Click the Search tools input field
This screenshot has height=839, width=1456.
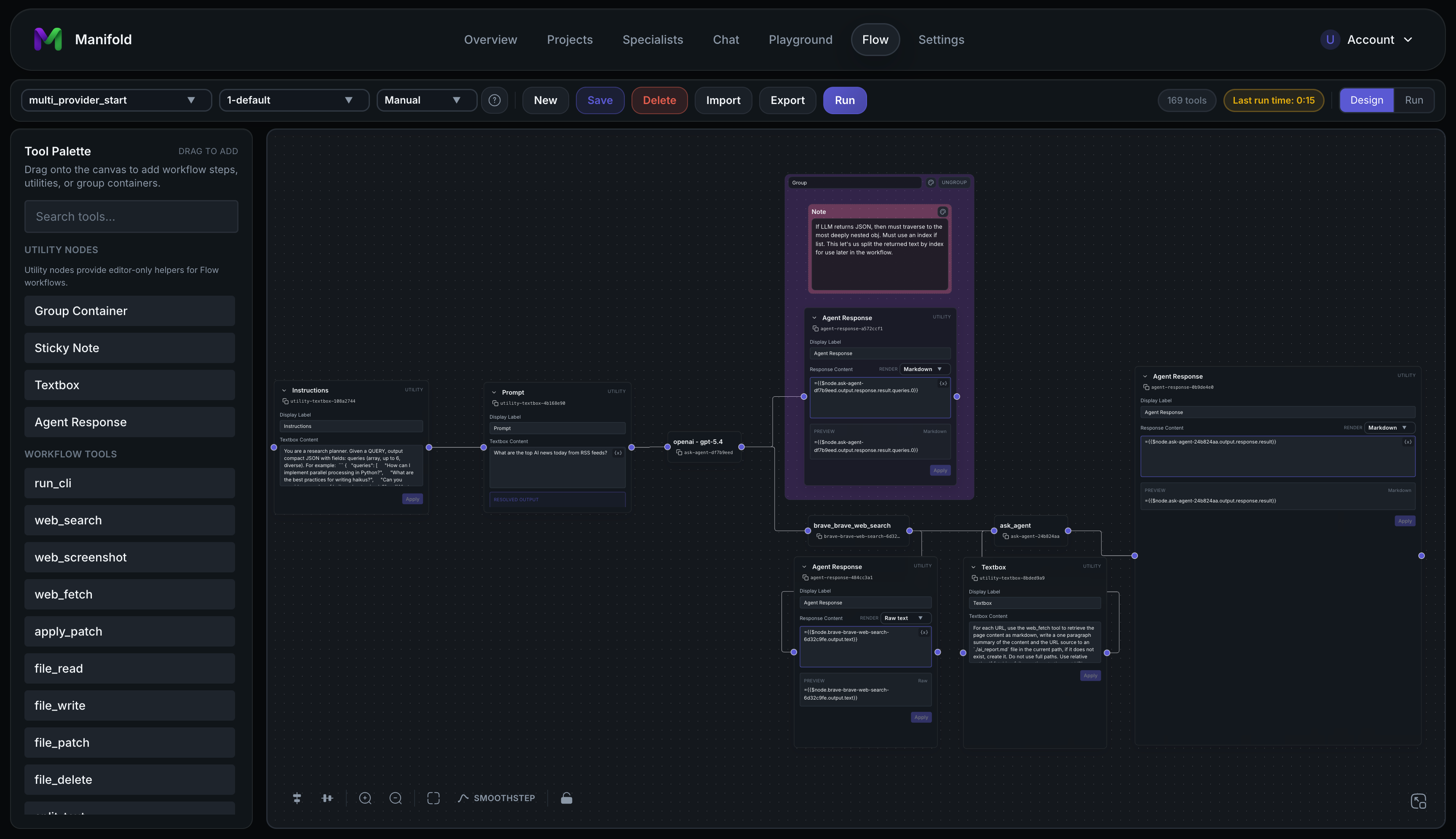(x=131, y=216)
